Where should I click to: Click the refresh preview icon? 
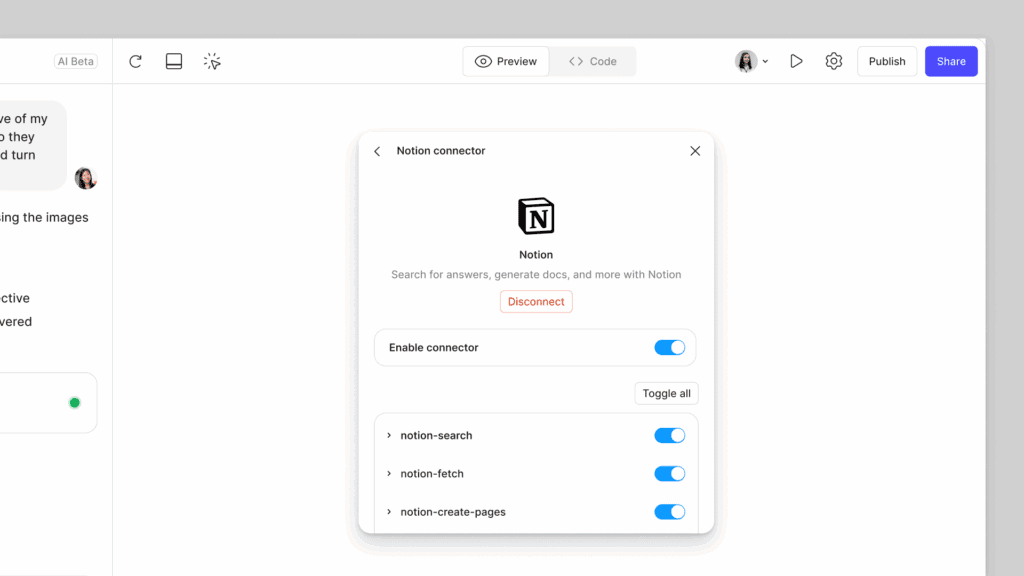(135, 61)
